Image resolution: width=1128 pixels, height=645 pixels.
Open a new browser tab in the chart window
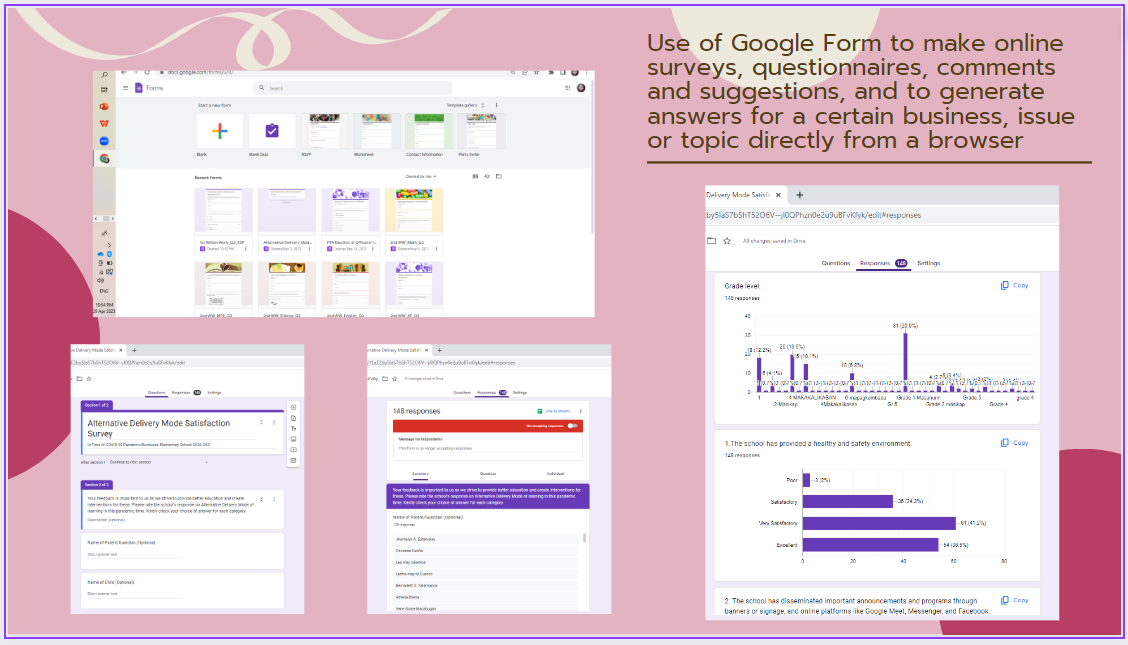[799, 195]
